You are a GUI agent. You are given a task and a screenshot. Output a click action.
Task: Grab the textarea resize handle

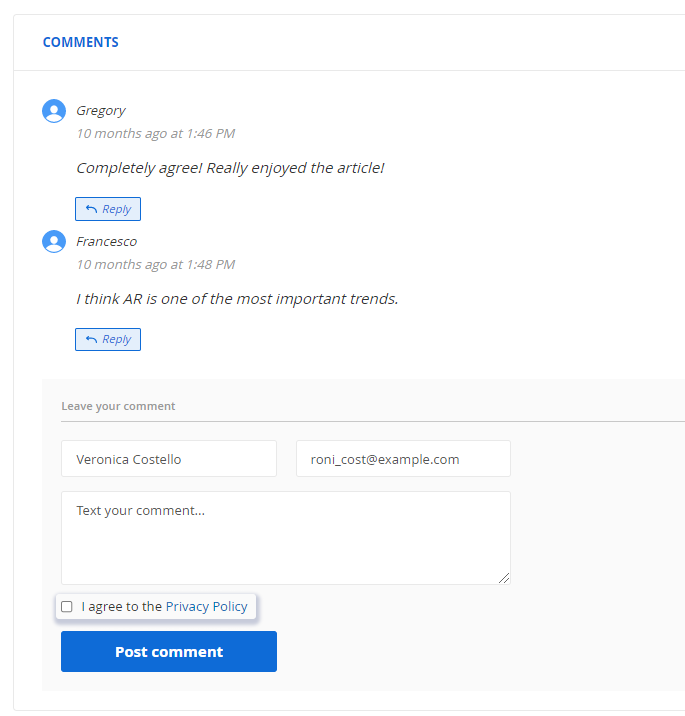[504, 578]
